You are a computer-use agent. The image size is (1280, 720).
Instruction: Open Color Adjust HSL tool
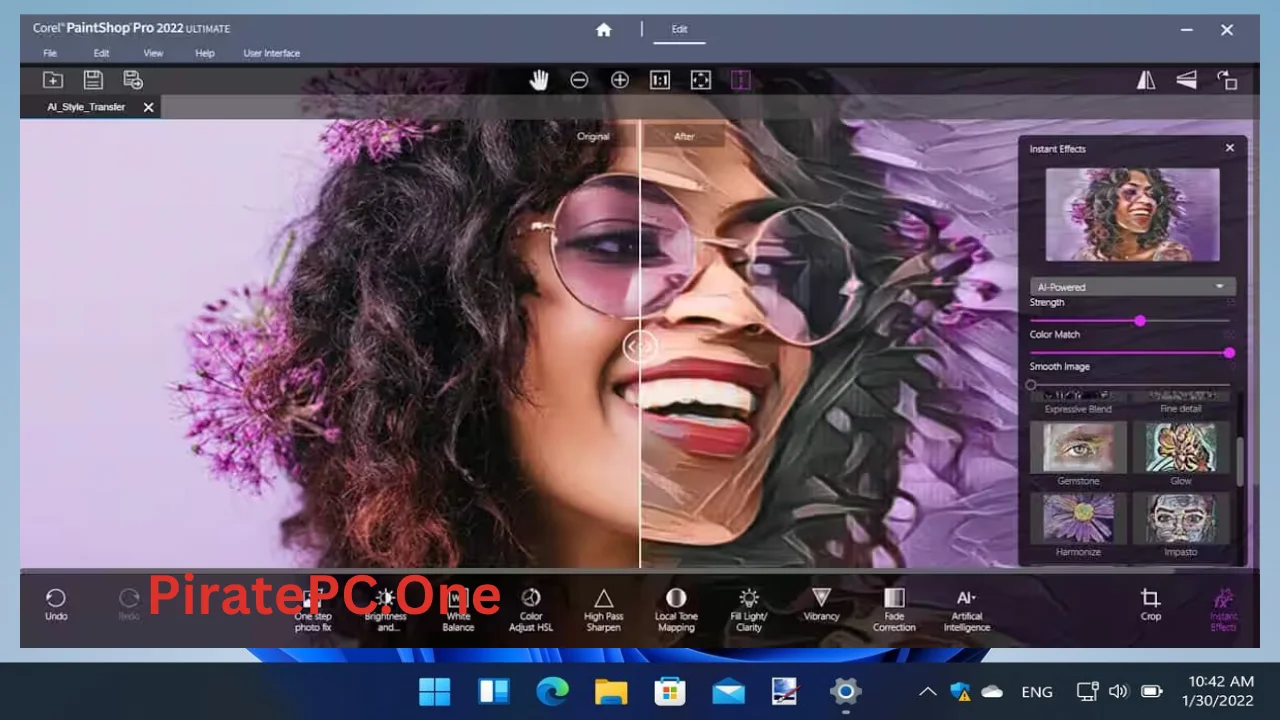531,608
